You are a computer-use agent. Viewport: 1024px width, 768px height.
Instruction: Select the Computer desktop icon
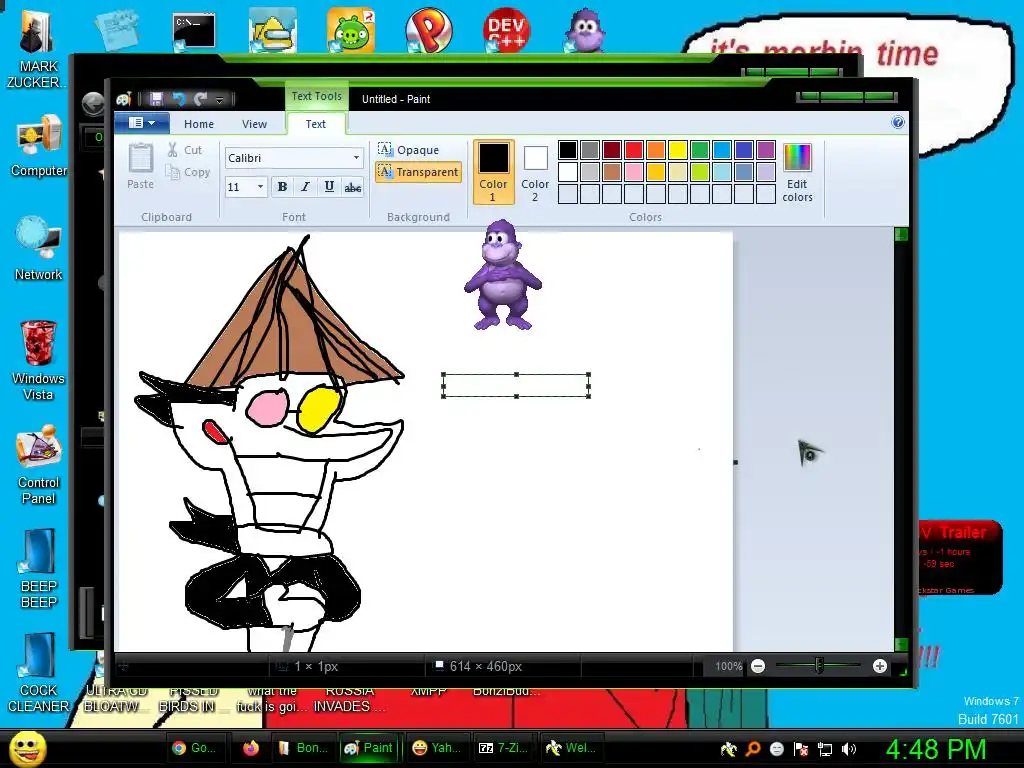pos(39,146)
